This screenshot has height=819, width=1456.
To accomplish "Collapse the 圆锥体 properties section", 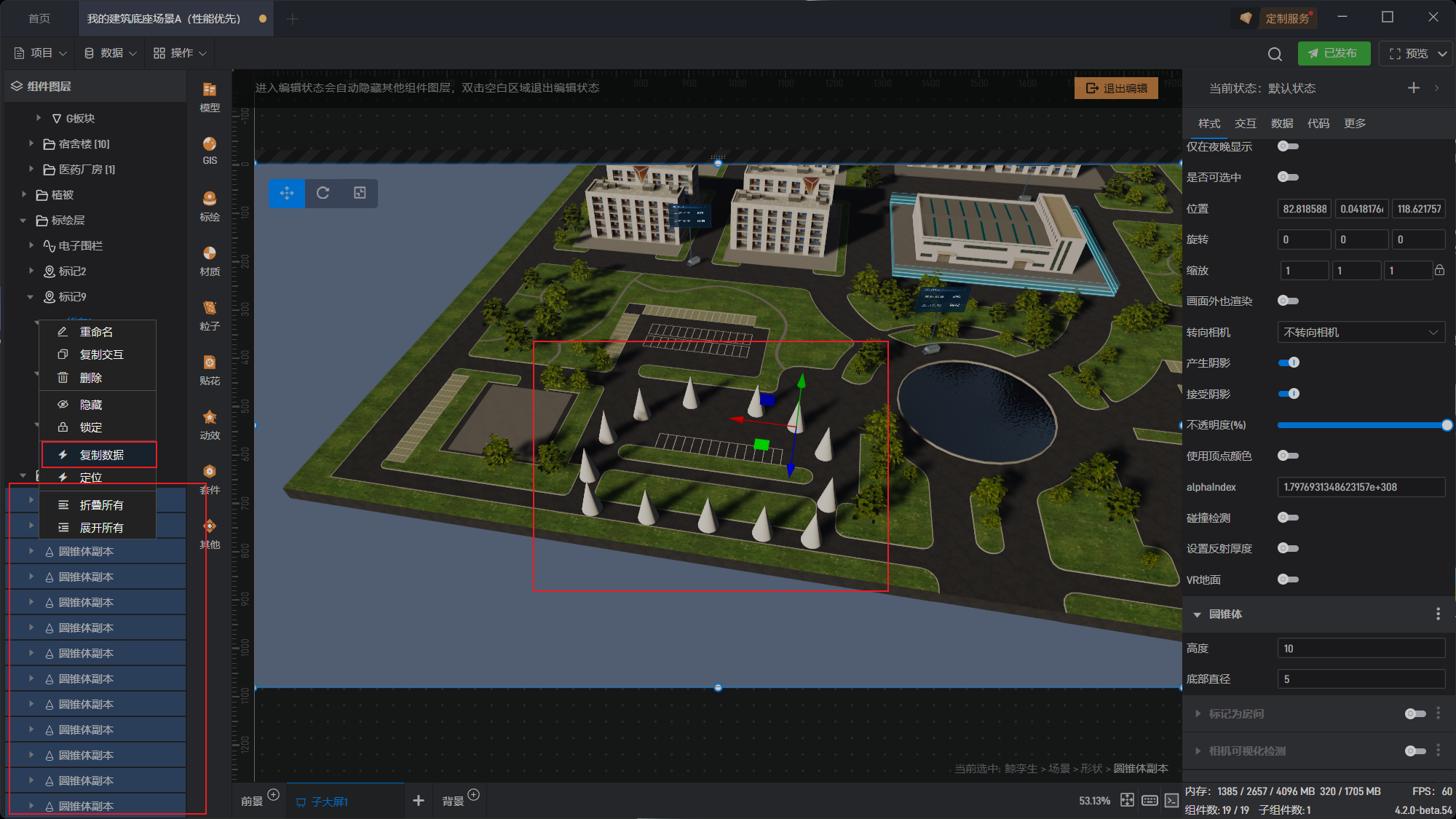I will tap(1198, 614).
